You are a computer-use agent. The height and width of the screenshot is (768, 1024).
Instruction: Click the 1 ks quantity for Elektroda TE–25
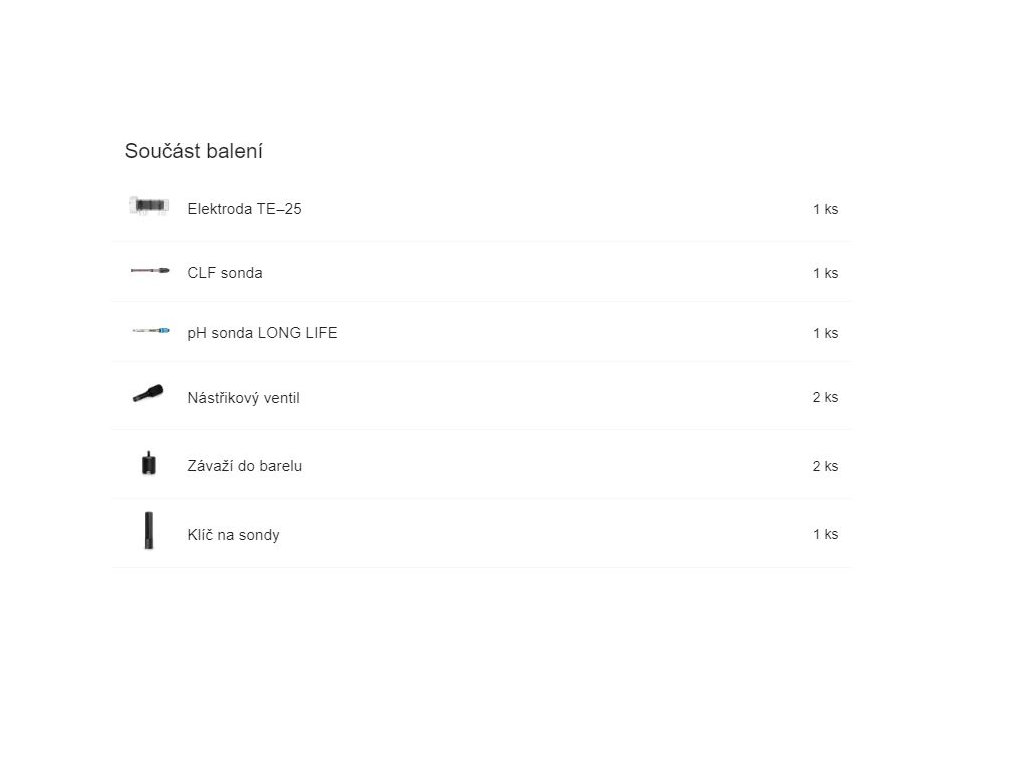coord(825,209)
